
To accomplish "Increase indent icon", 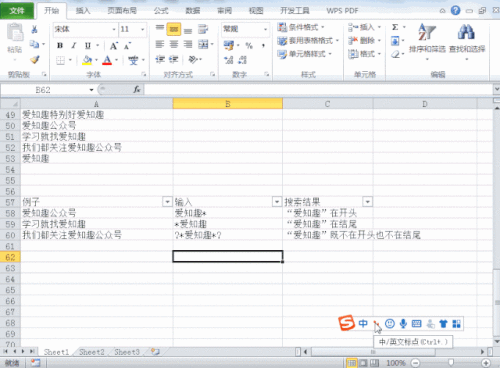I will [174, 59].
